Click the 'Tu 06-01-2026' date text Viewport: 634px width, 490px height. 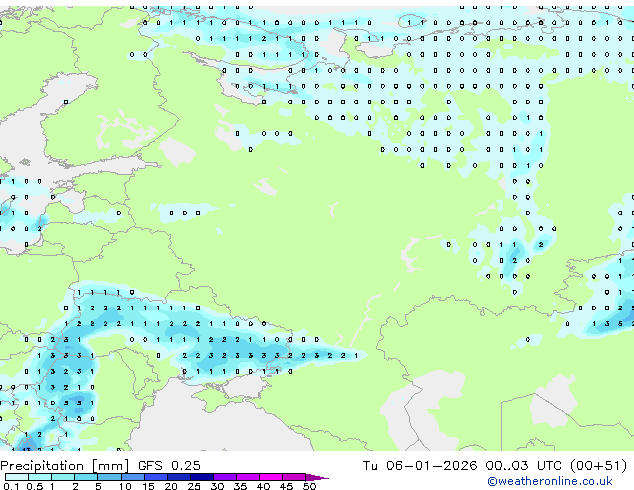(420, 466)
